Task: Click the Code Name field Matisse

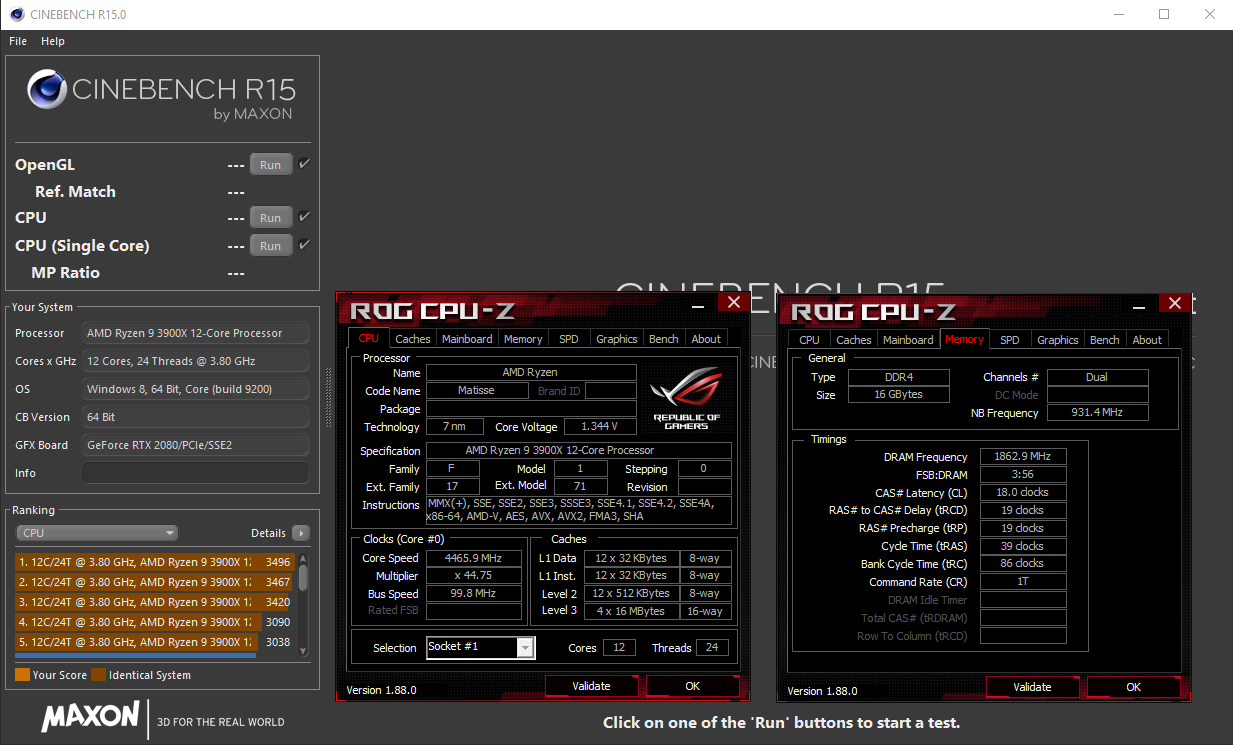Action: point(476,391)
